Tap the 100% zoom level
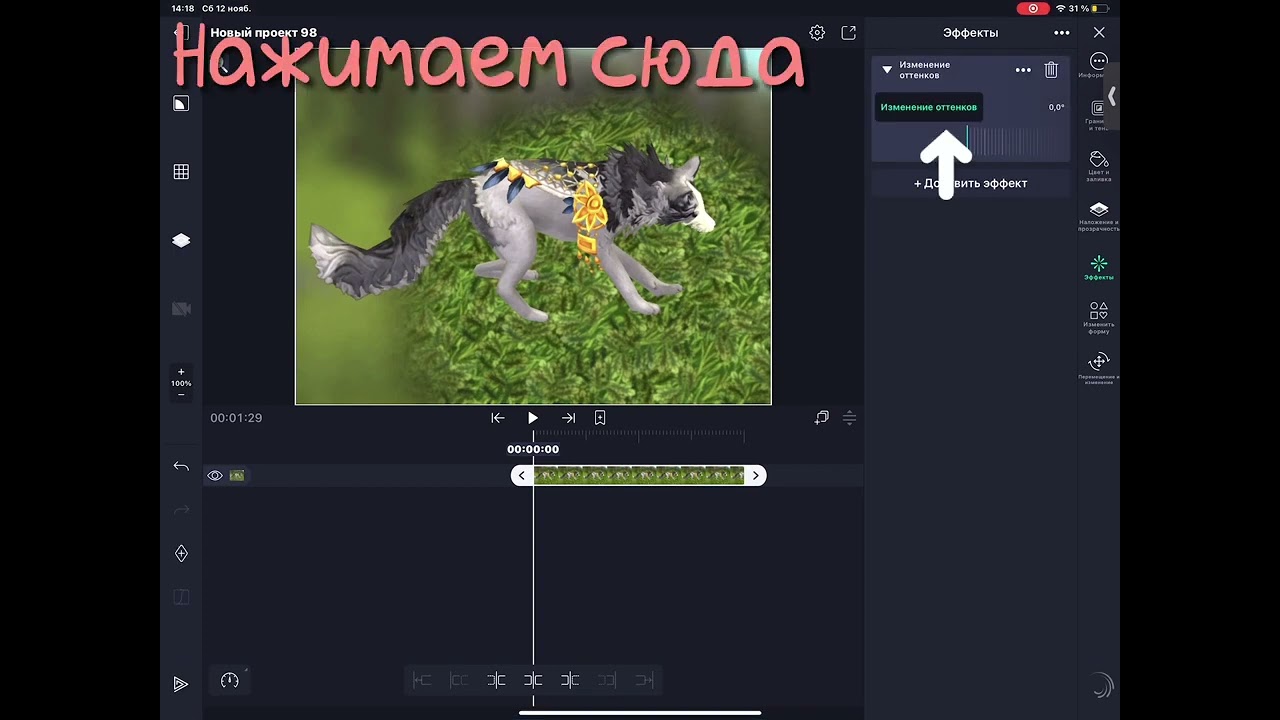 pos(181,383)
